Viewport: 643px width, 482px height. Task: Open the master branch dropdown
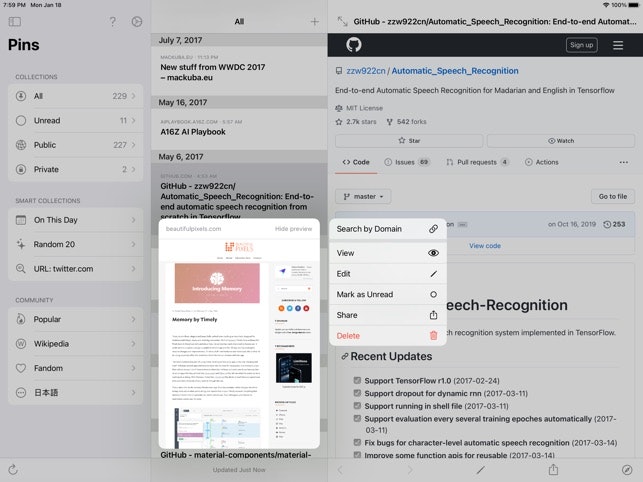click(x=363, y=196)
